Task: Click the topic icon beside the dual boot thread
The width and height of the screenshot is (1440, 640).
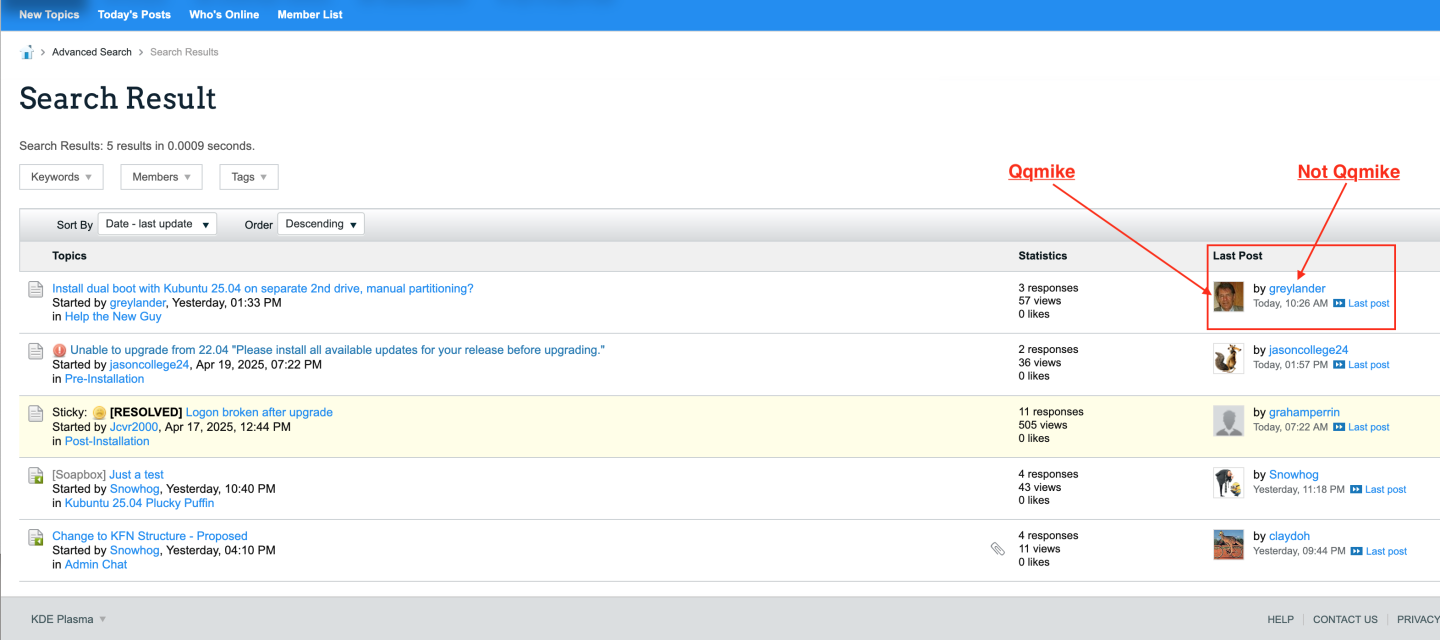Action: [x=35, y=289]
